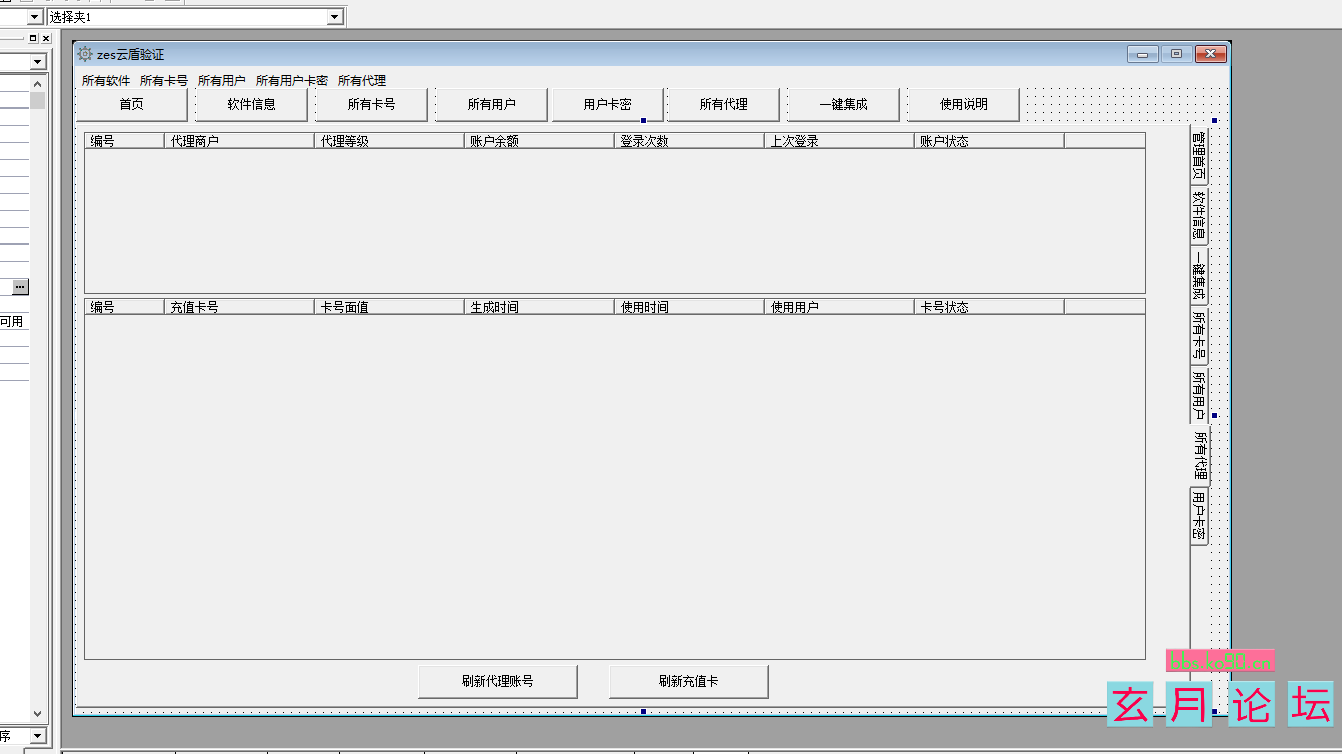Switch to the 所有卡号 vertical tab
Viewport: 1342px width, 754px height.
(1199, 336)
